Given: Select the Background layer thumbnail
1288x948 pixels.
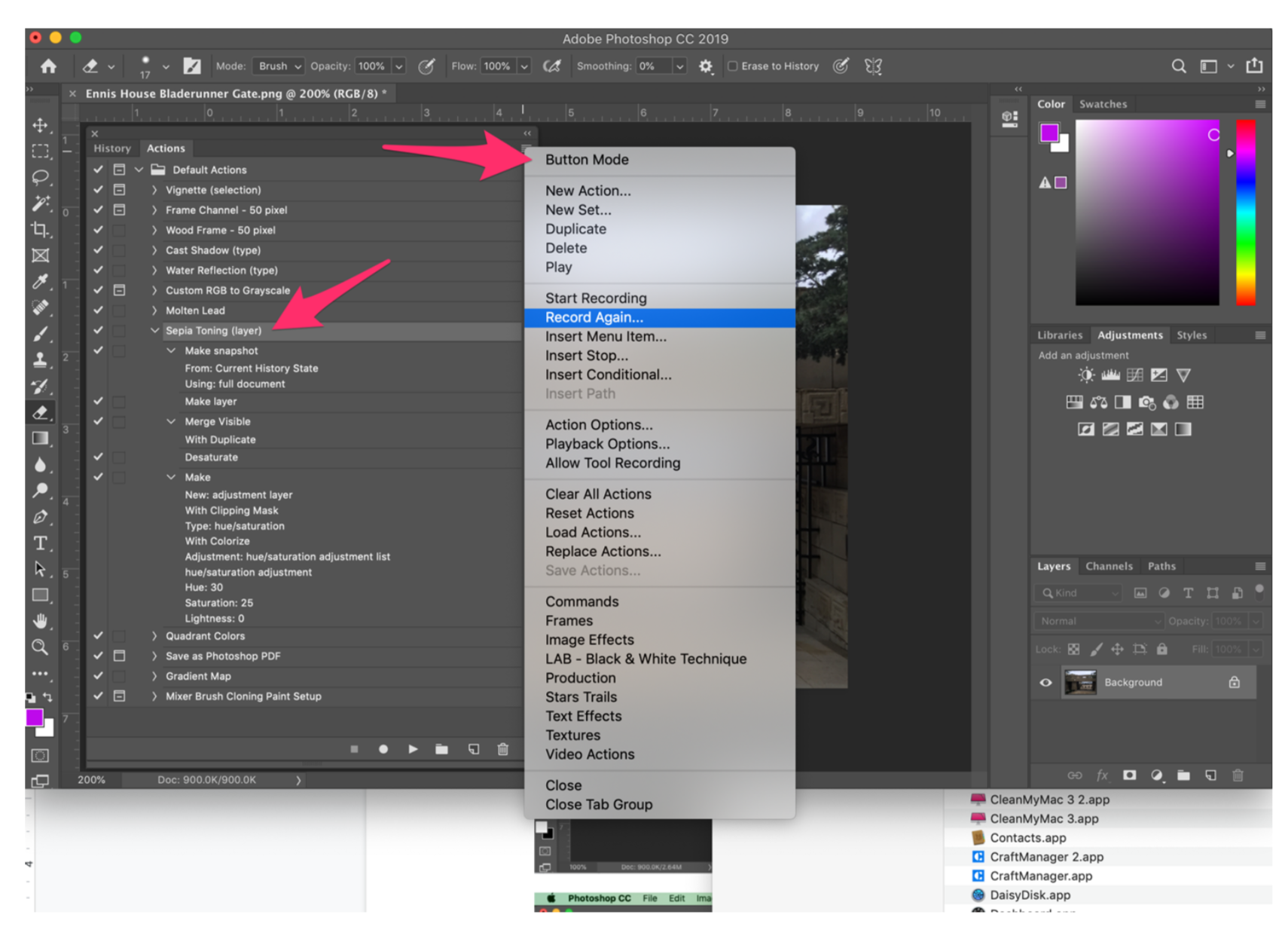Looking at the screenshot, I should click(x=1080, y=683).
